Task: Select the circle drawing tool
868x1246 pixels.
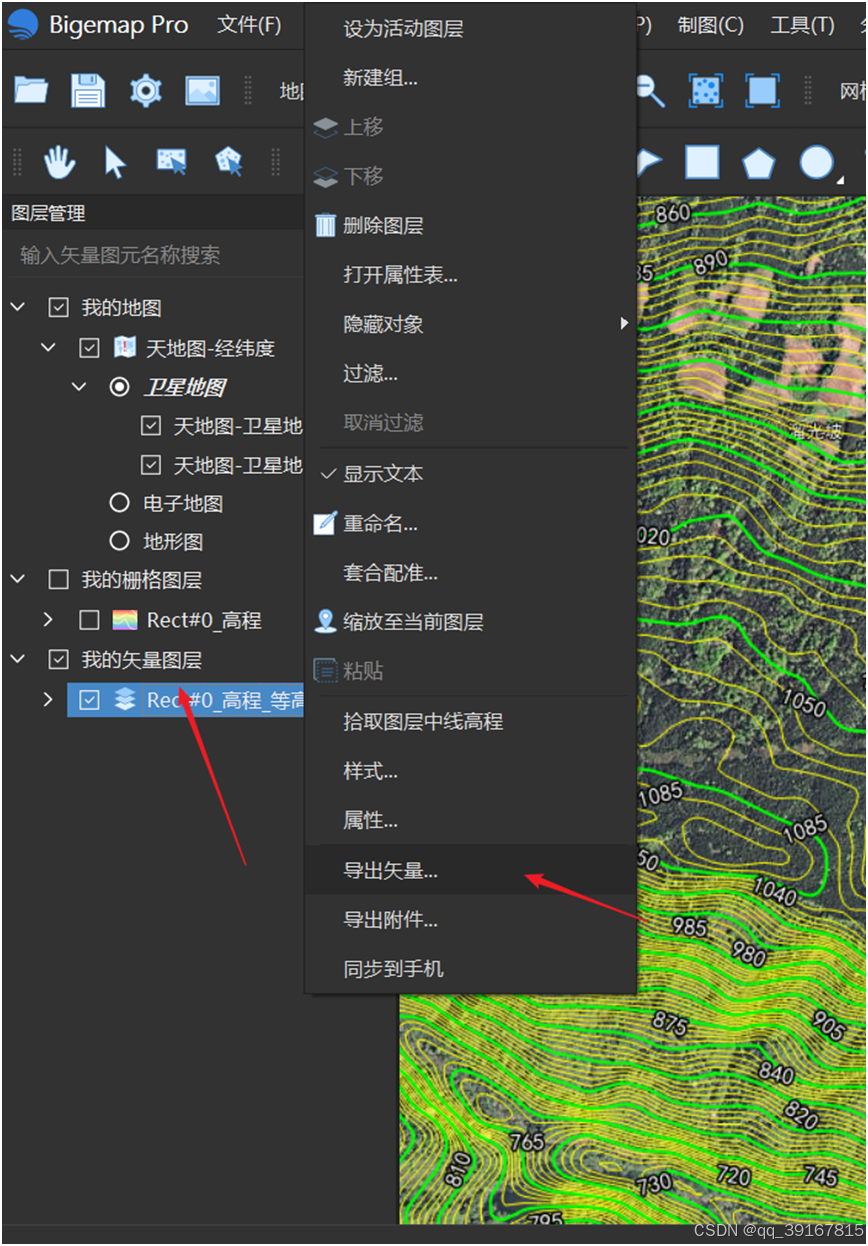Action: coord(818,161)
